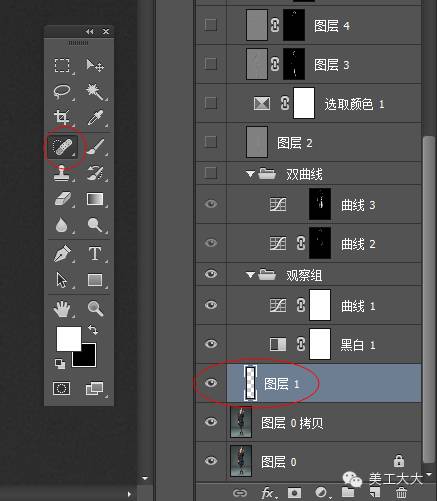The image size is (437, 501).
Task: Select the 选取颜色 1 adjustment layer
Action: tap(309, 103)
